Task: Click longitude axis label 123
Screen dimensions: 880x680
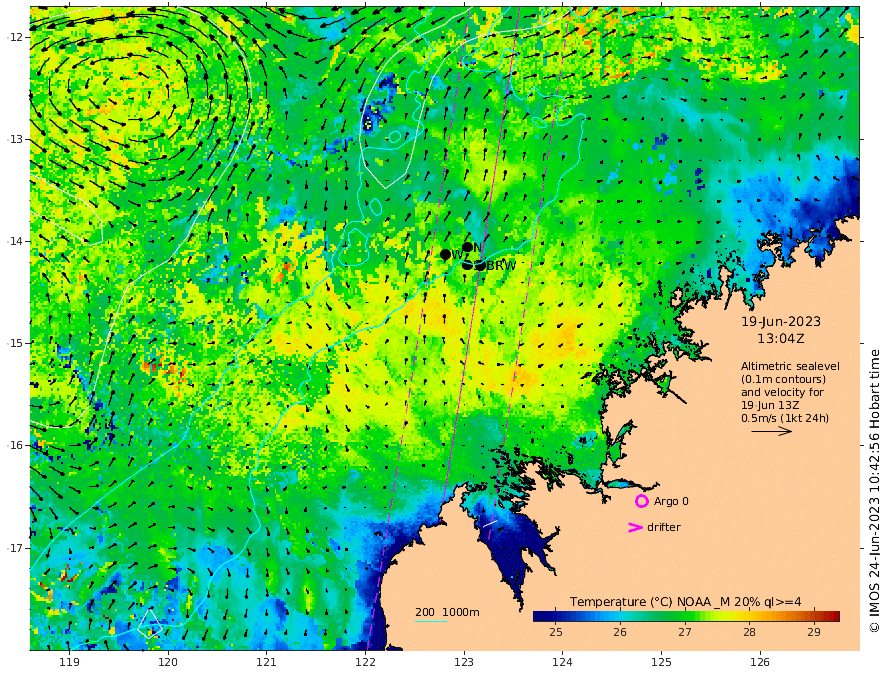Action: [464, 662]
